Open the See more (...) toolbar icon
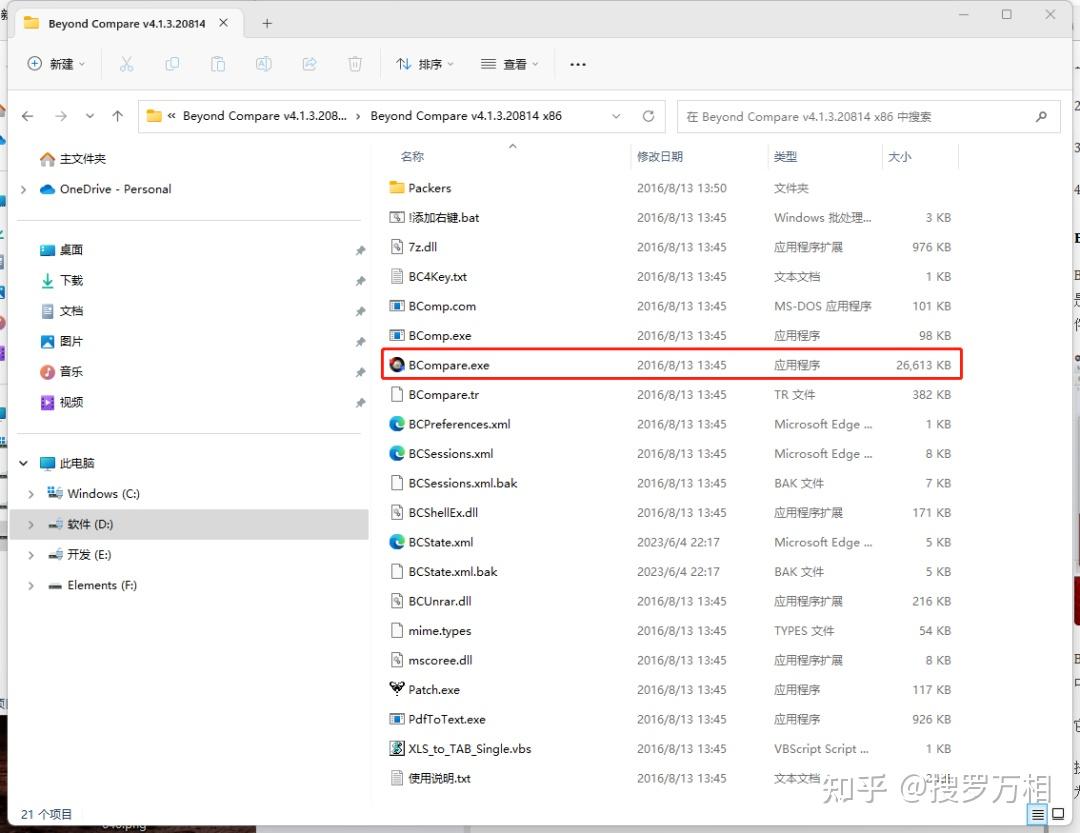The height and width of the screenshot is (833, 1080). tap(577, 63)
